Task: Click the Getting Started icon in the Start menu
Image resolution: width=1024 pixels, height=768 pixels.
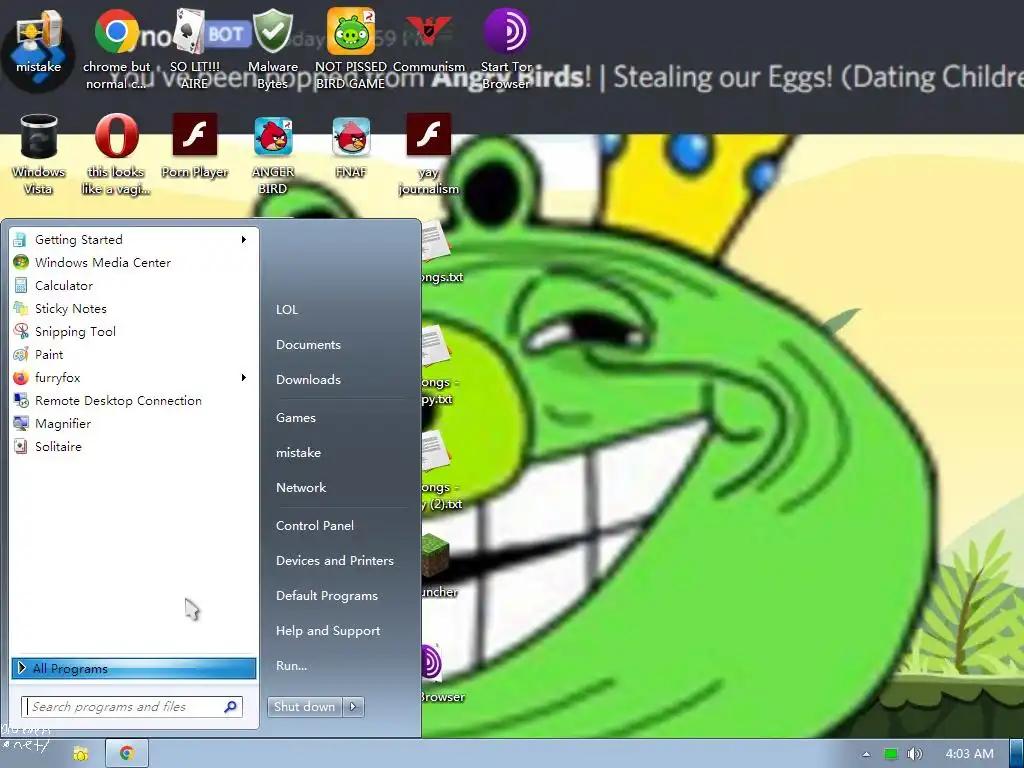Action: (x=21, y=240)
